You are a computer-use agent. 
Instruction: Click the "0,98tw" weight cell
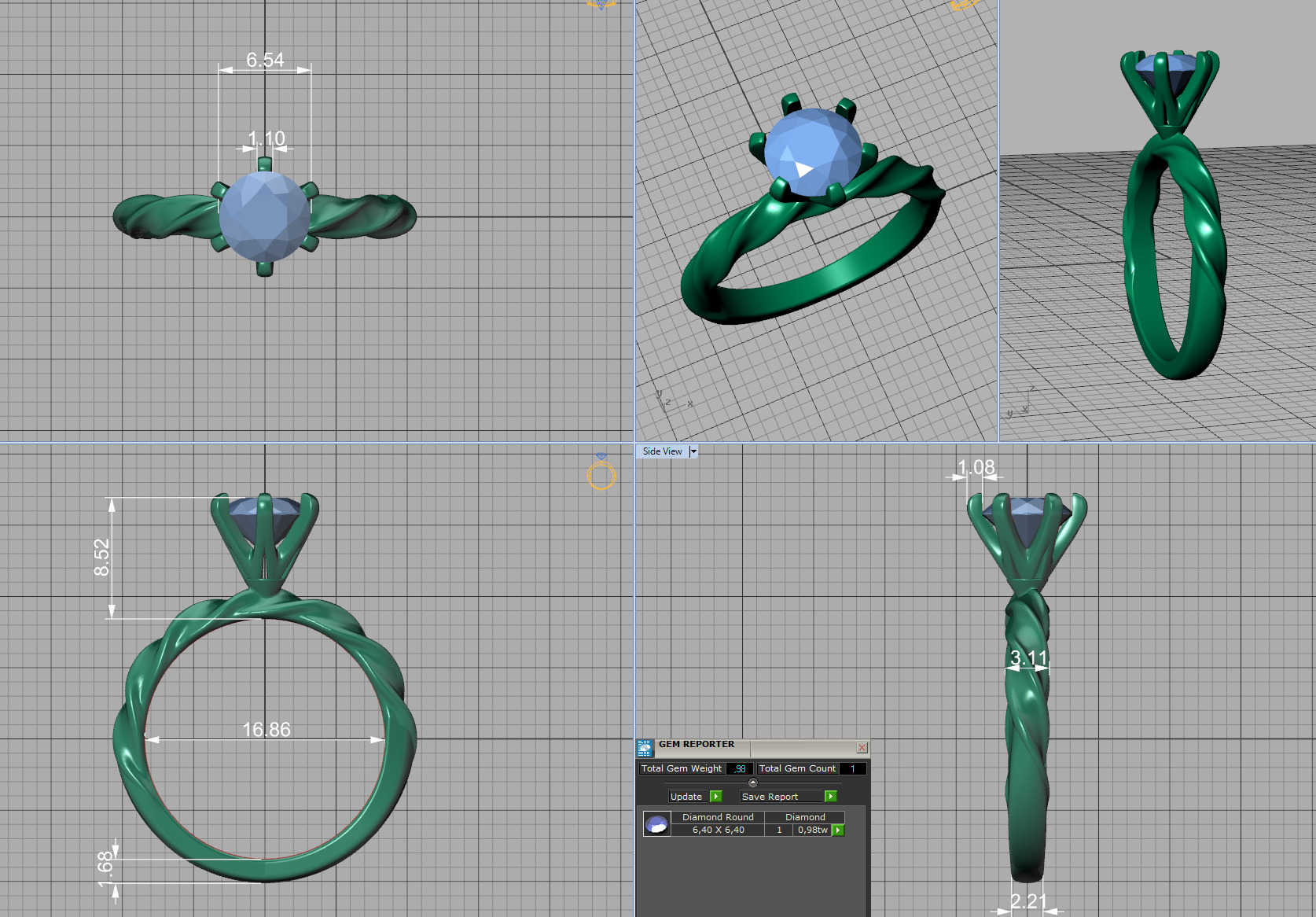tap(812, 830)
